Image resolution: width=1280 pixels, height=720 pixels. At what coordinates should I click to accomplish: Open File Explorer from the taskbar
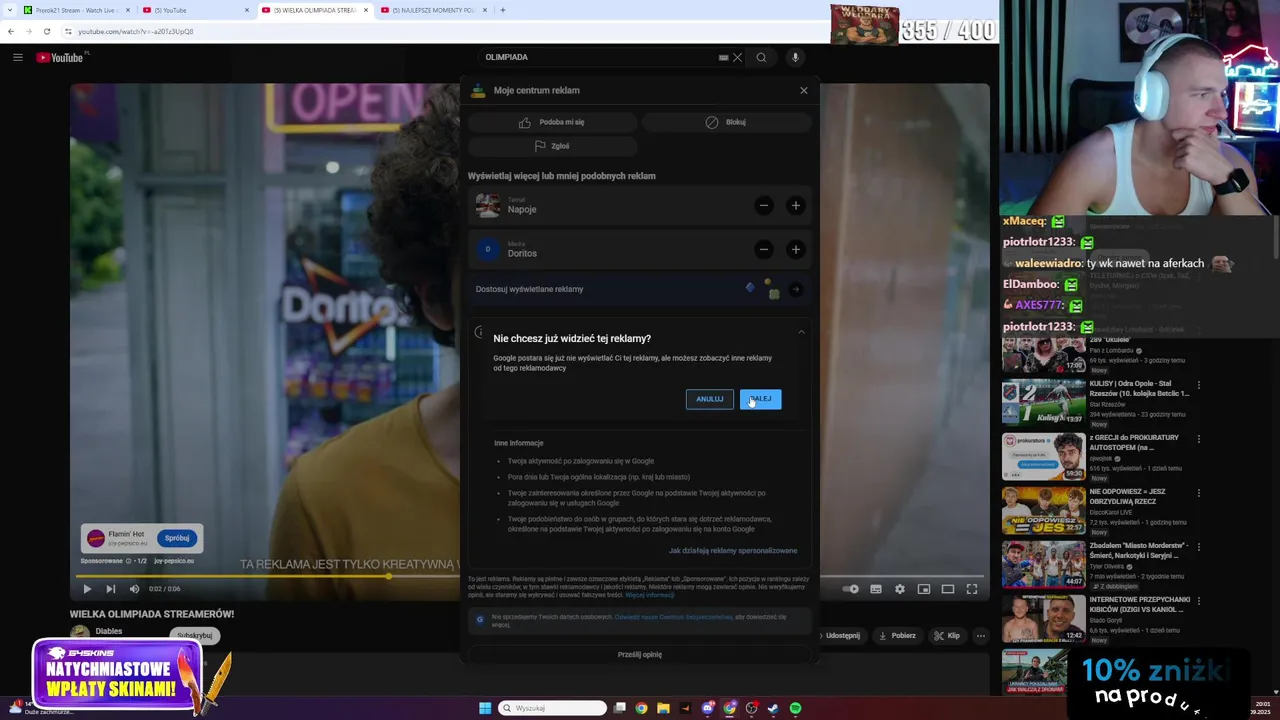tap(663, 708)
